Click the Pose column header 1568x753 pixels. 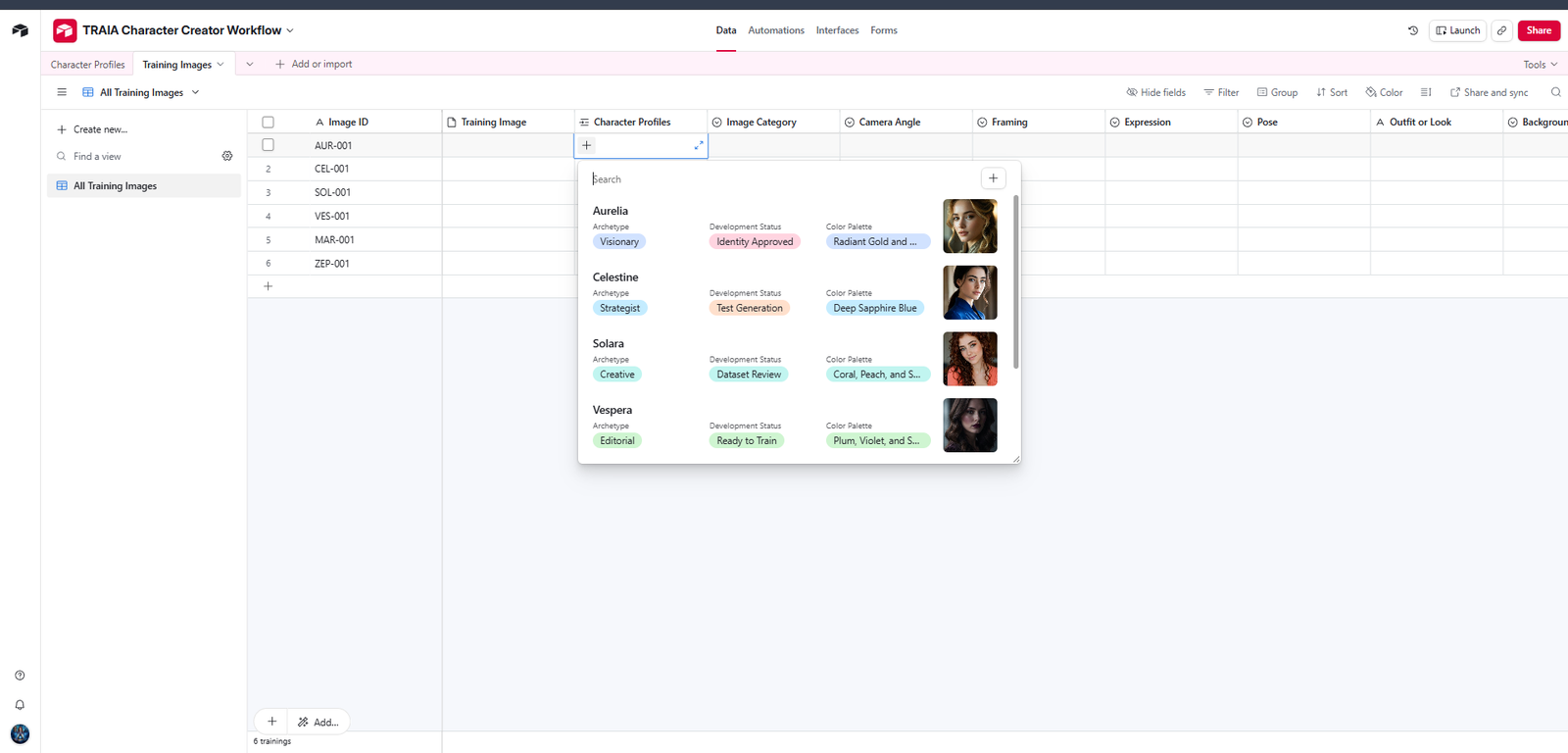(1303, 122)
